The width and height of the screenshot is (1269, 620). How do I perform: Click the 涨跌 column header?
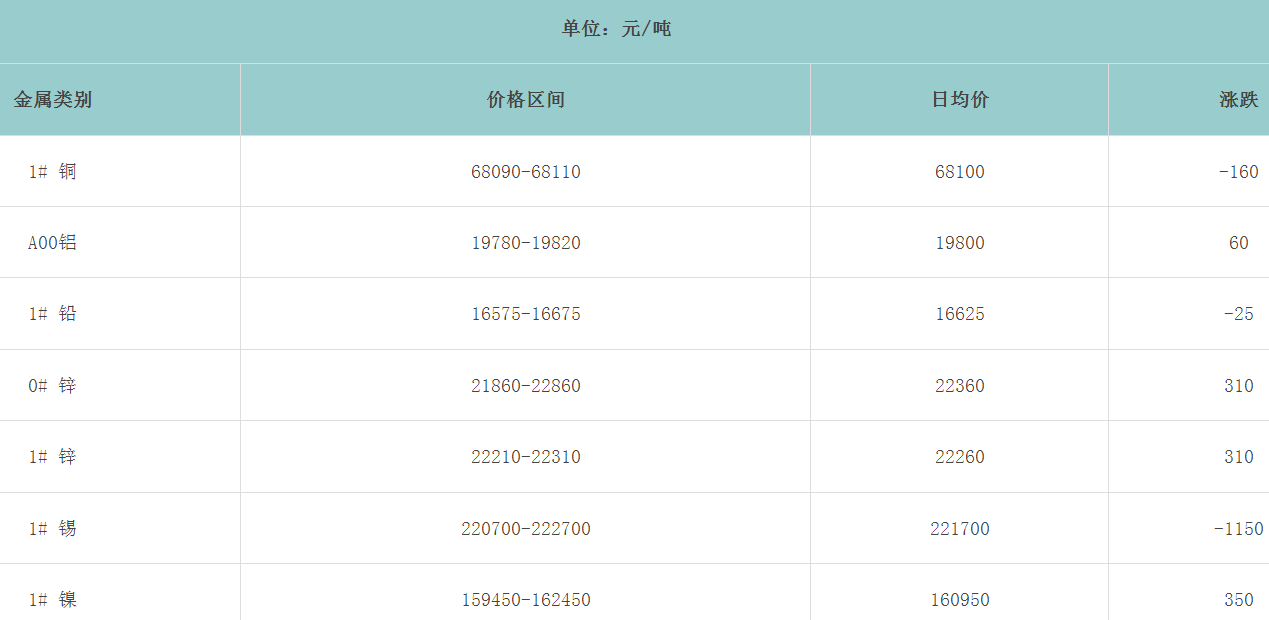pos(1238,100)
